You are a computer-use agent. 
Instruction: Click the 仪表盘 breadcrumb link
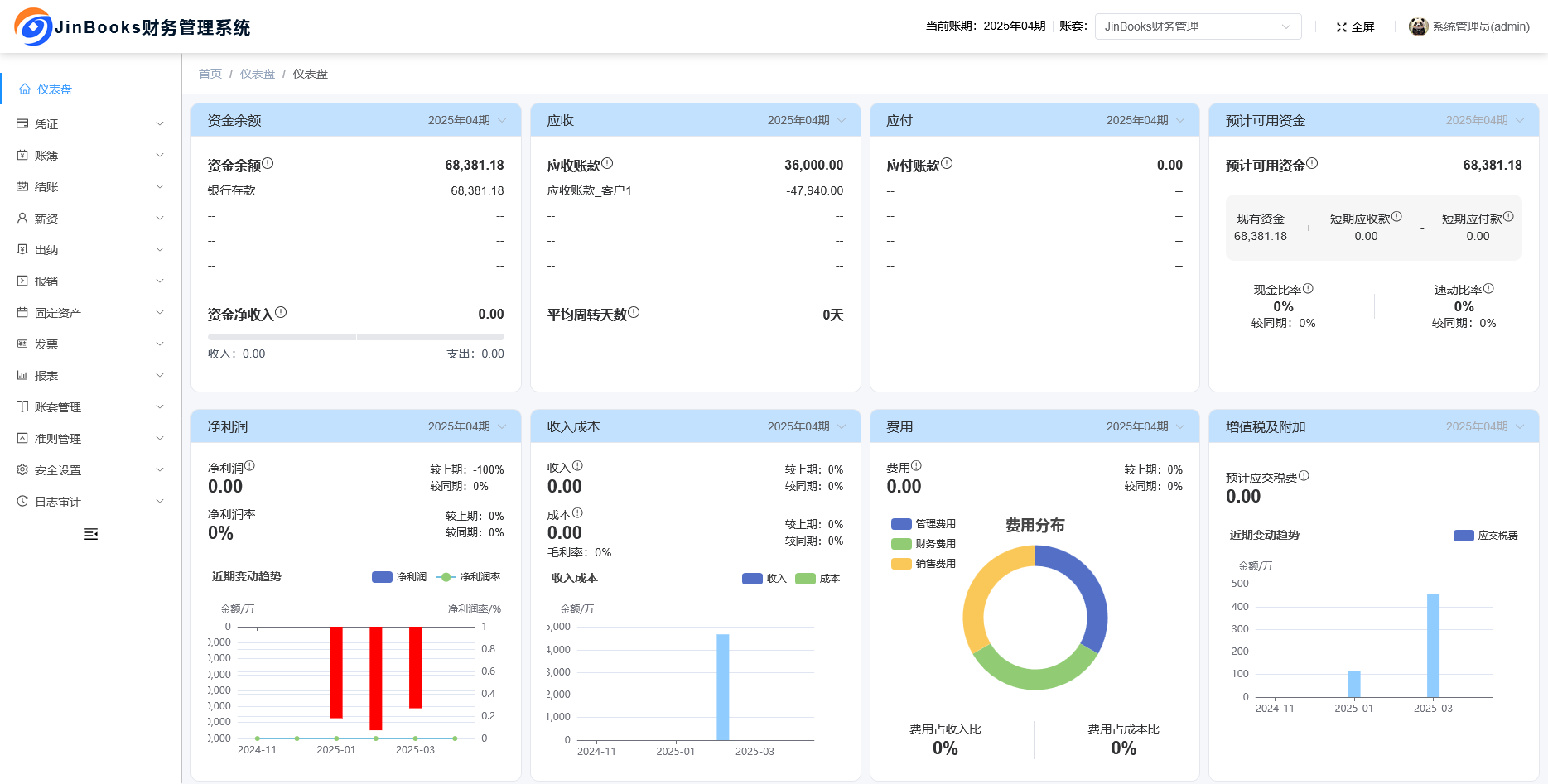[257, 74]
